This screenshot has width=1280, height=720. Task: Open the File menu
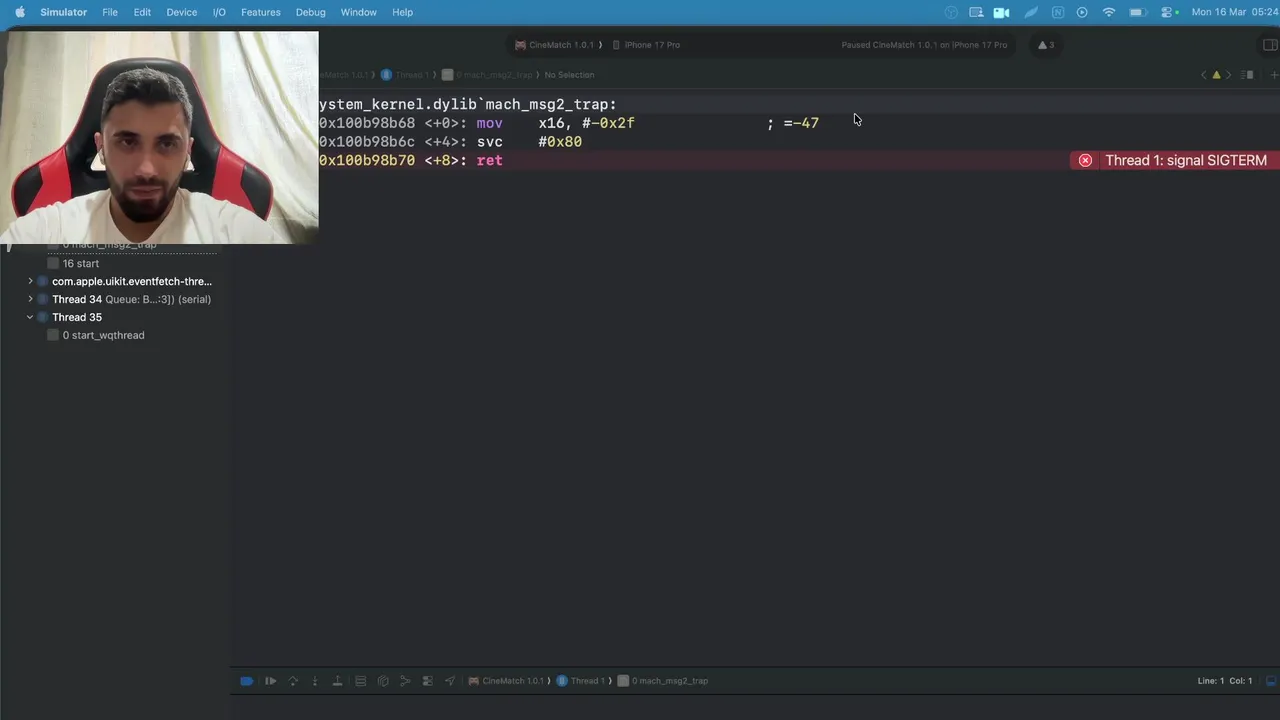(110, 12)
